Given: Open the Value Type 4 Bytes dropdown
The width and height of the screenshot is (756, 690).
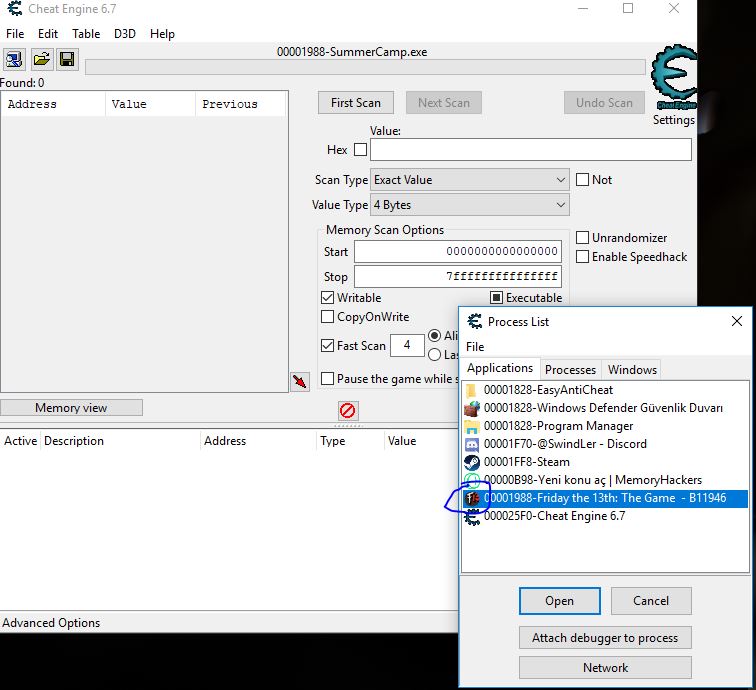Looking at the screenshot, I should pyautogui.click(x=470, y=205).
